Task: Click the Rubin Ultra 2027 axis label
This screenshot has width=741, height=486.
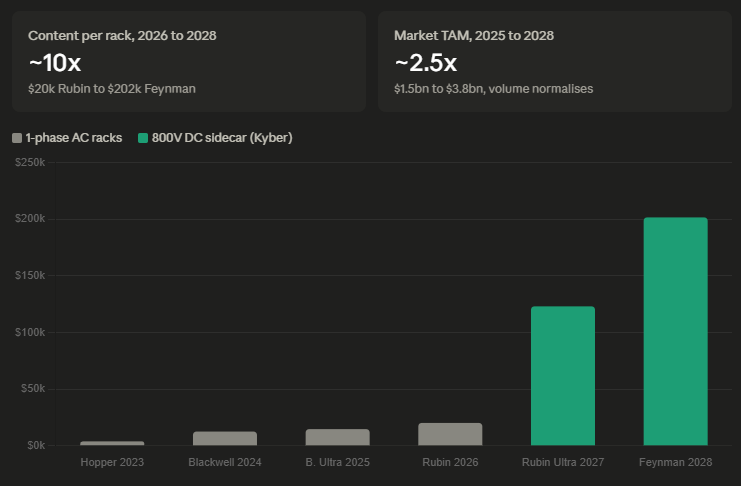Action: click(563, 462)
